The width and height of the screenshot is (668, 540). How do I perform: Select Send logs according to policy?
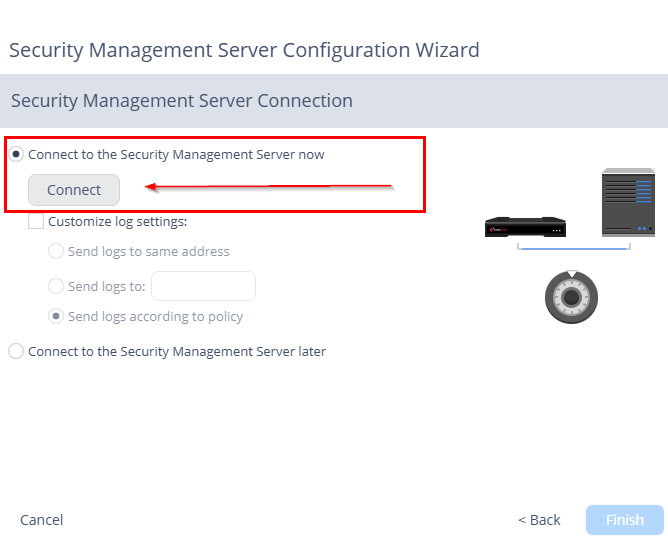[x=56, y=316]
